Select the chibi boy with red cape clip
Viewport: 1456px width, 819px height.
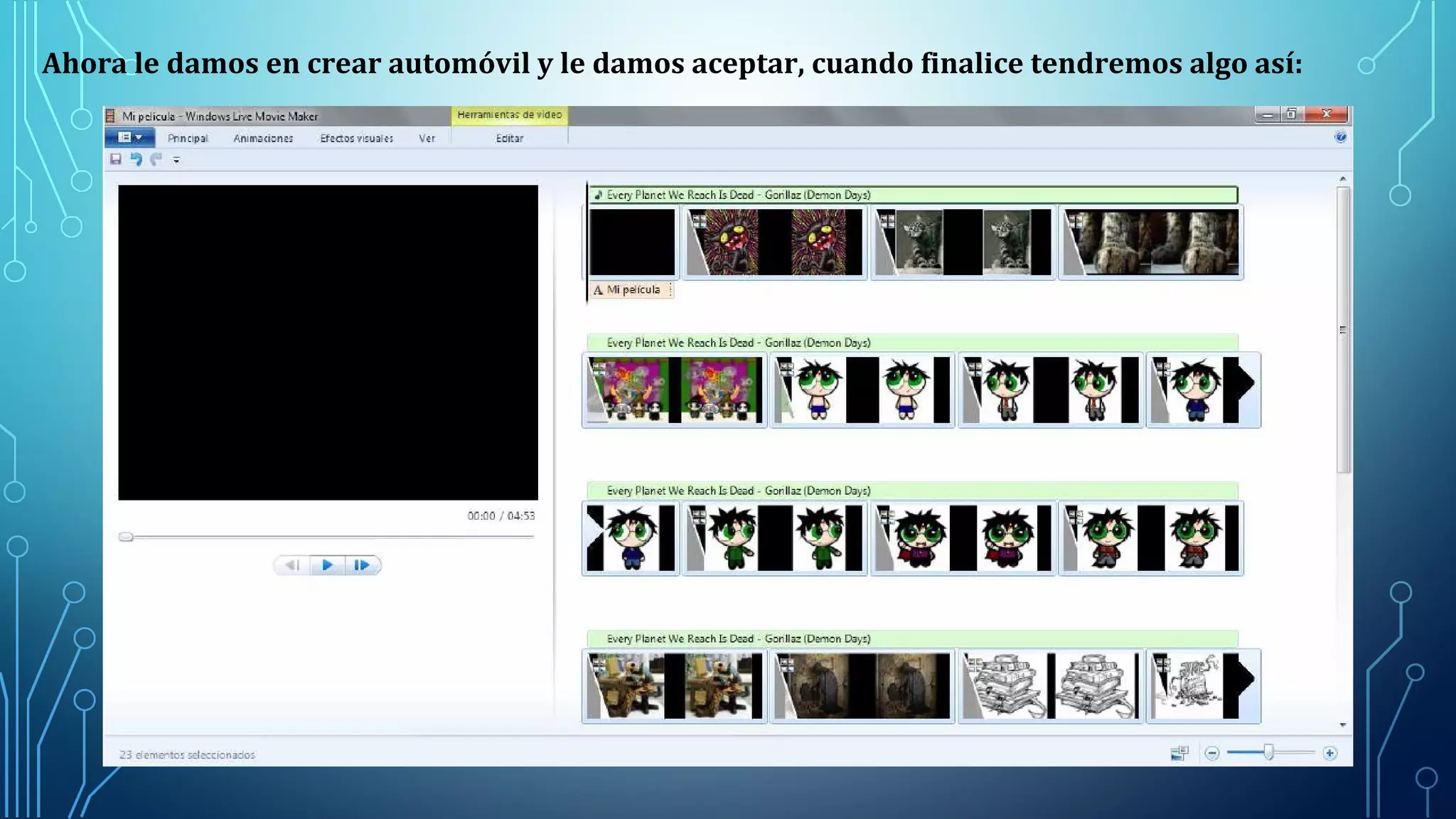click(x=963, y=537)
